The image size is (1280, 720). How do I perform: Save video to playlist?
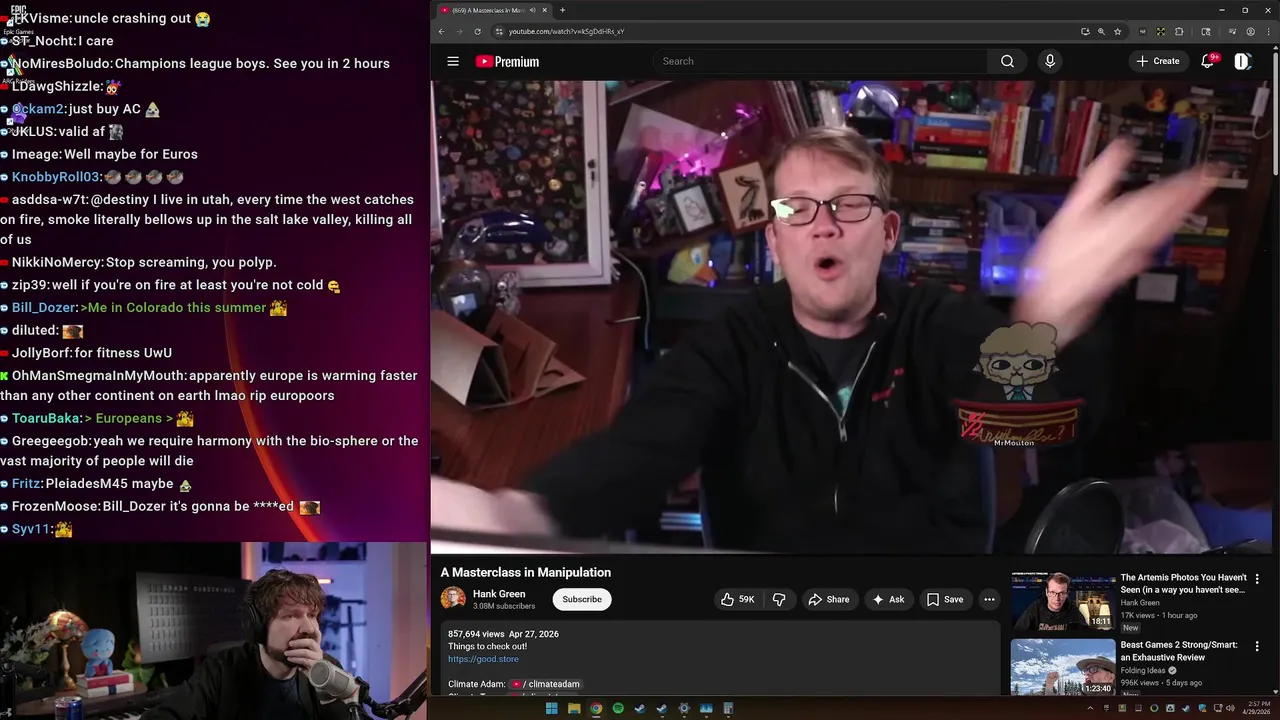coord(945,599)
